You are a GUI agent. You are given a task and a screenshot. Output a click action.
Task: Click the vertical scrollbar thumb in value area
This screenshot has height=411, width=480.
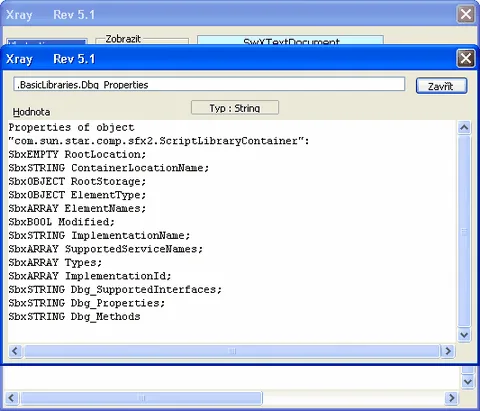pos(464,231)
